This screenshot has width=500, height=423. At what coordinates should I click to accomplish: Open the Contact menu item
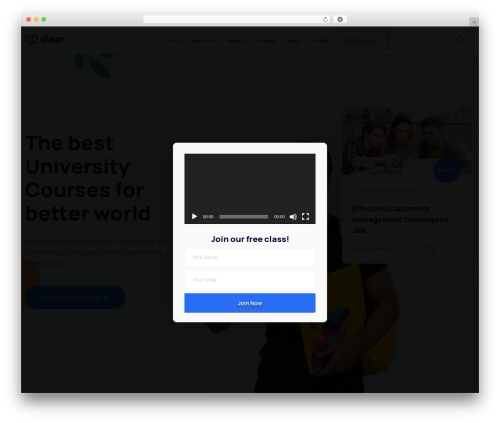(319, 41)
